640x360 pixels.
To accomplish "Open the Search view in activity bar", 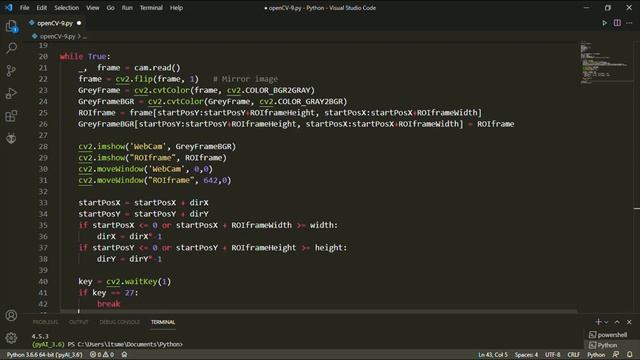I will click(11, 48).
